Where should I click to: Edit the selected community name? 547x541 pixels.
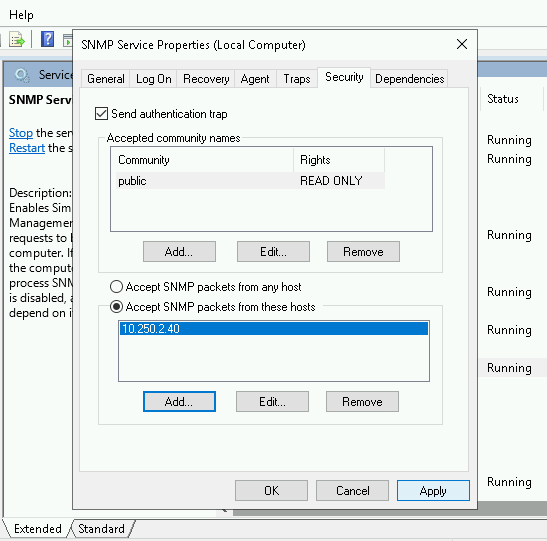point(273,251)
